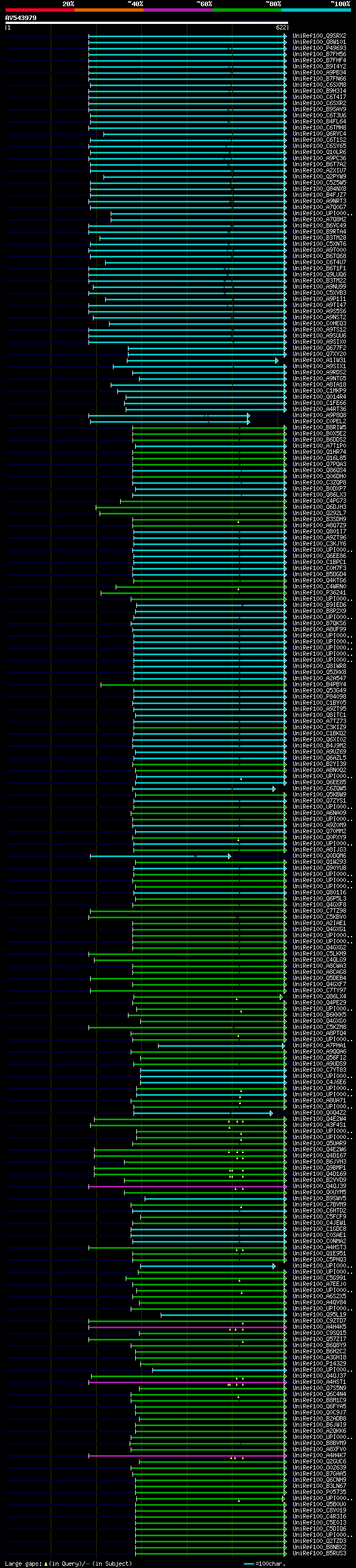Click the query end position 622
The width and height of the screenshot is (356, 1568).
tap(281, 27)
